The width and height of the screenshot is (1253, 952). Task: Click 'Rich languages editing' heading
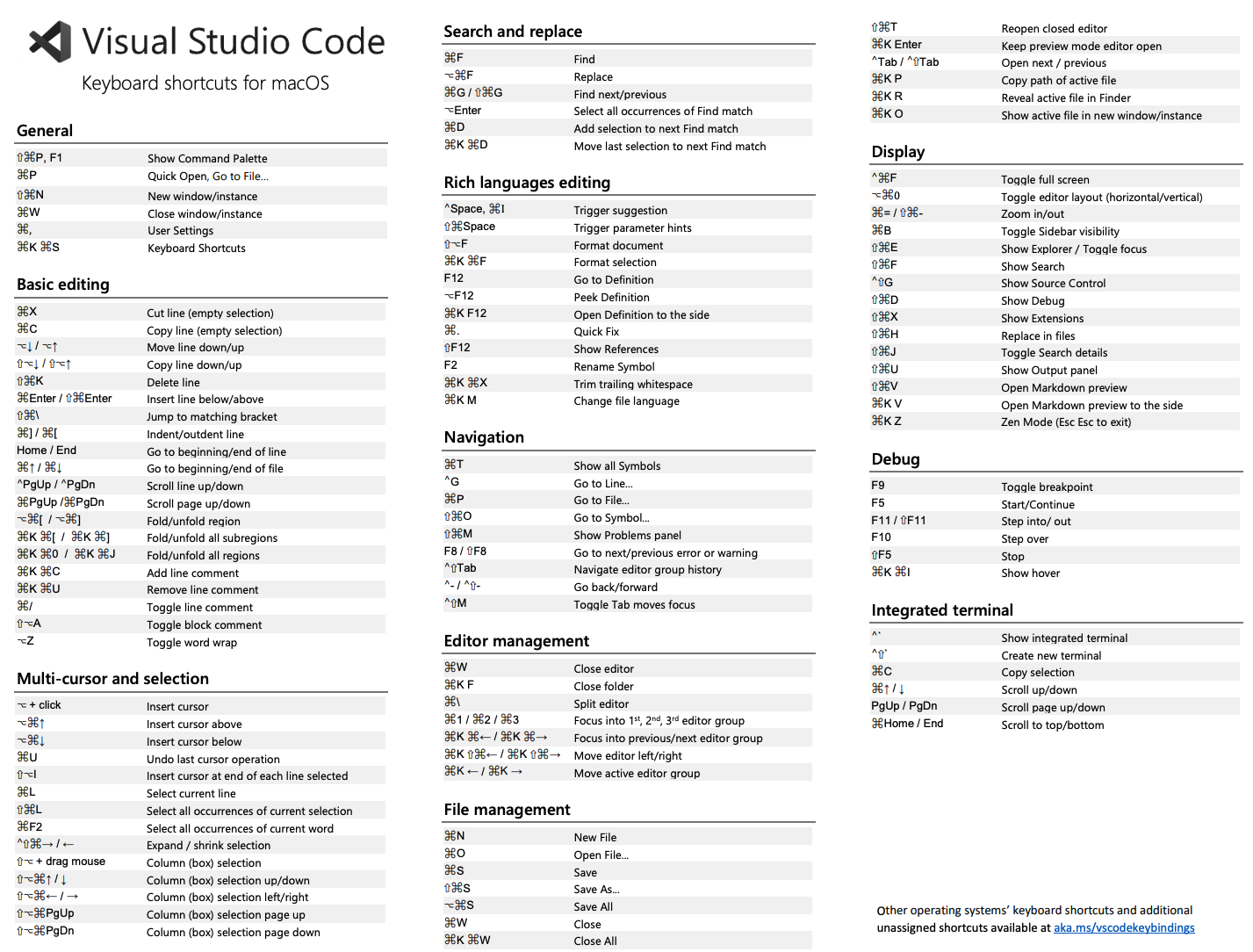527,183
